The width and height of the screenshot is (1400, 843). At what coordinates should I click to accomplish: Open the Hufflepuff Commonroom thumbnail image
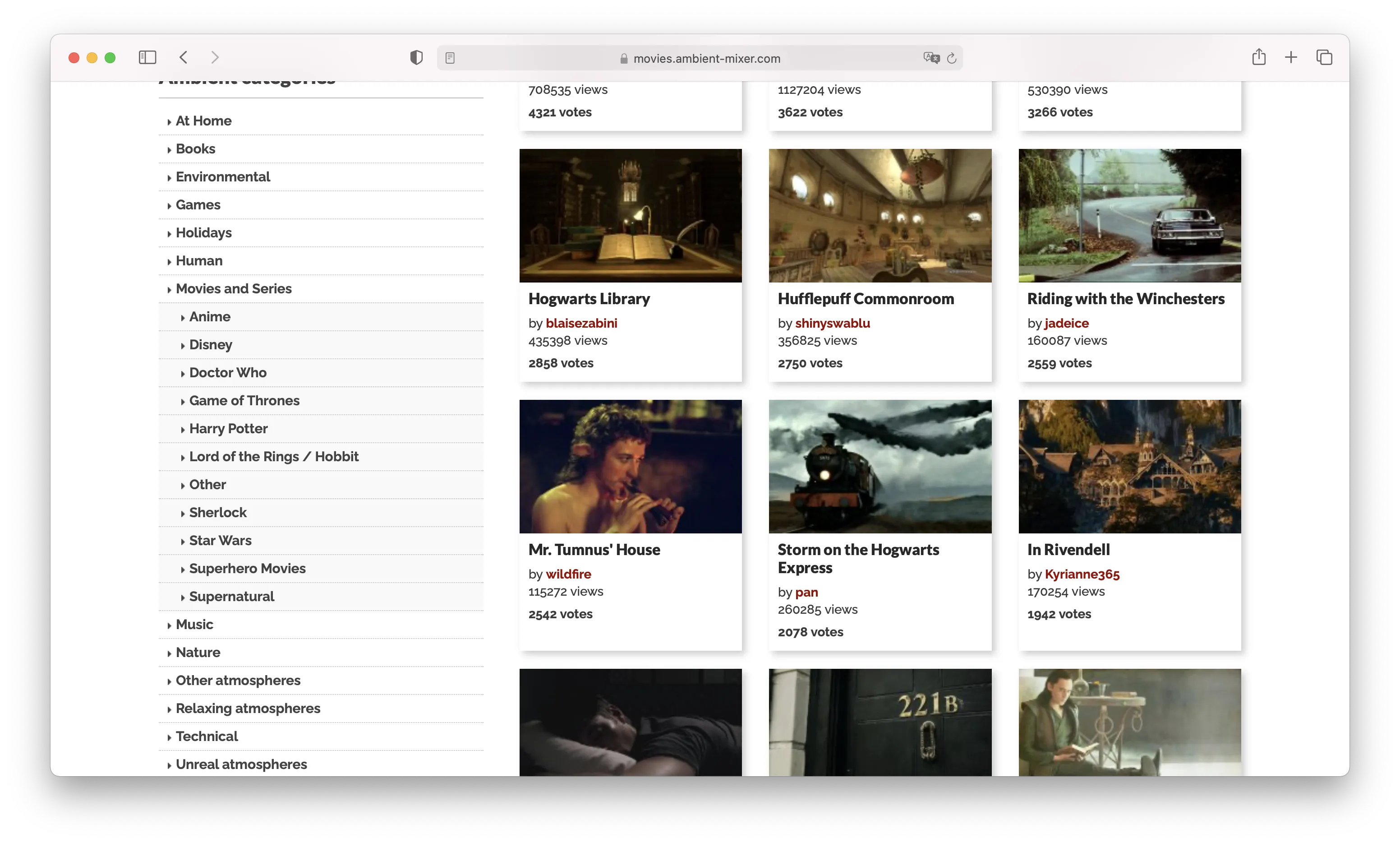tap(880, 215)
